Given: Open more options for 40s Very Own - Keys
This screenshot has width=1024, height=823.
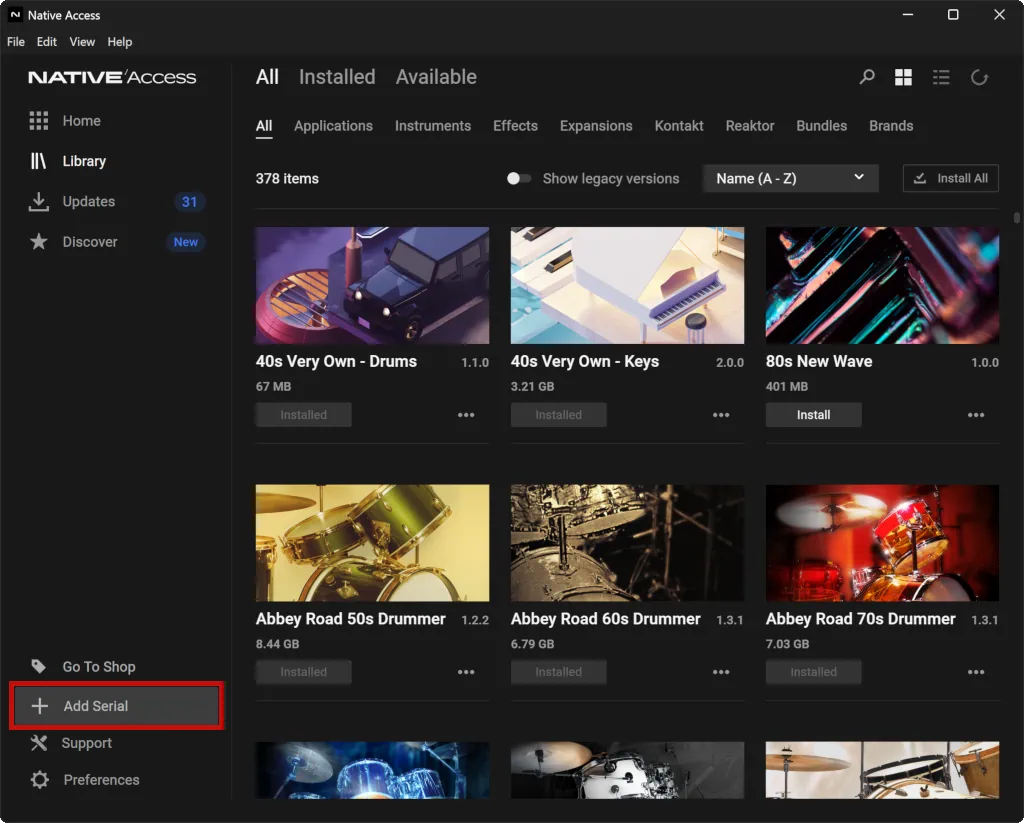Looking at the screenshot, I should pos(721,415).
